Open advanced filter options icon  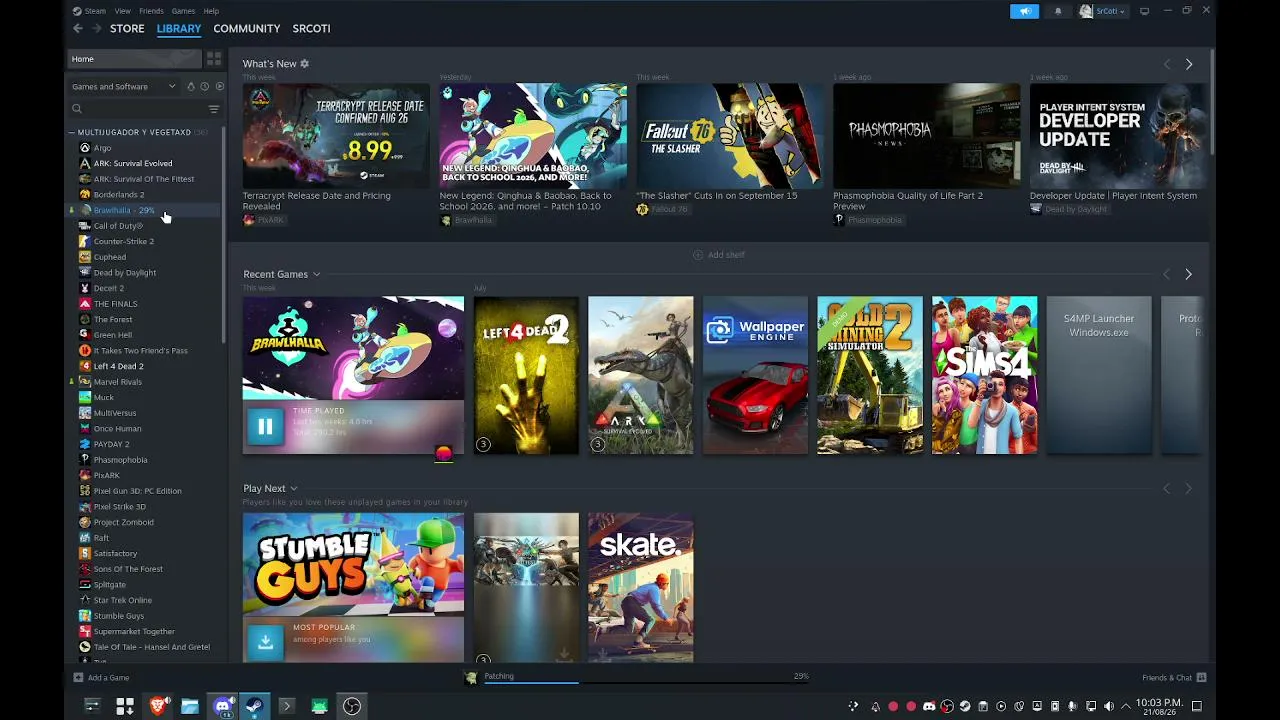click(x=213, y=109)
